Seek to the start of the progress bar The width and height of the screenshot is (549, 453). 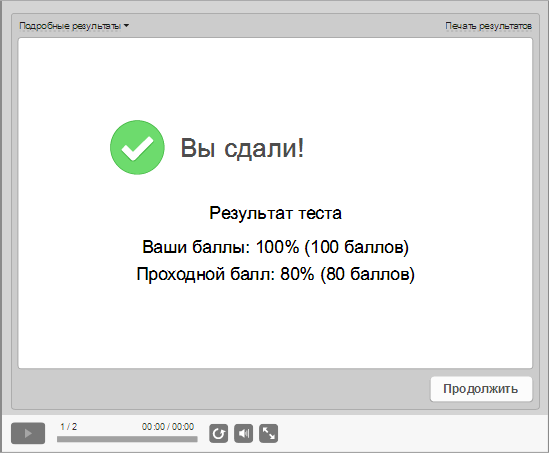(58, 439)
